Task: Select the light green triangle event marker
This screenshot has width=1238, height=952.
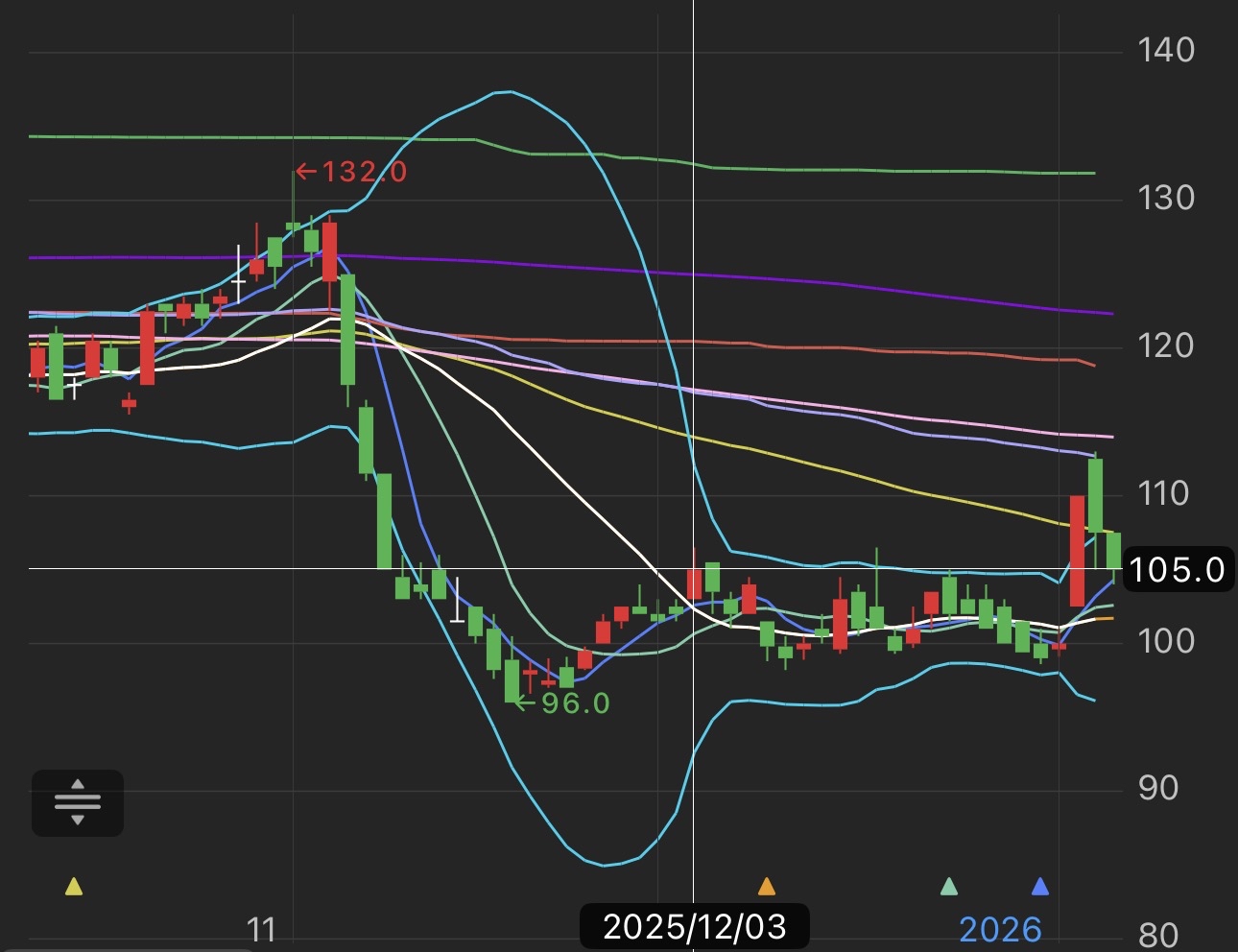Action: click(949, 886)
